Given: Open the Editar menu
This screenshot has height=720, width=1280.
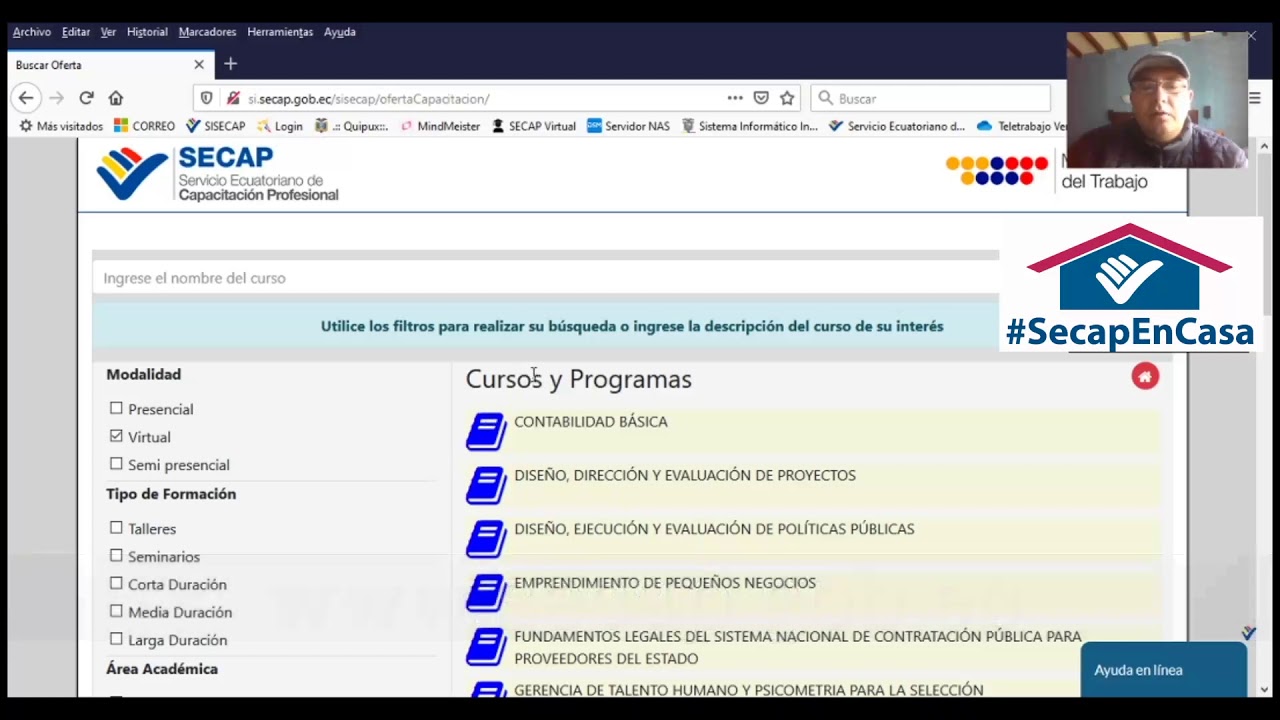Looking at the screenshot, I should click(x=76, y=32).
